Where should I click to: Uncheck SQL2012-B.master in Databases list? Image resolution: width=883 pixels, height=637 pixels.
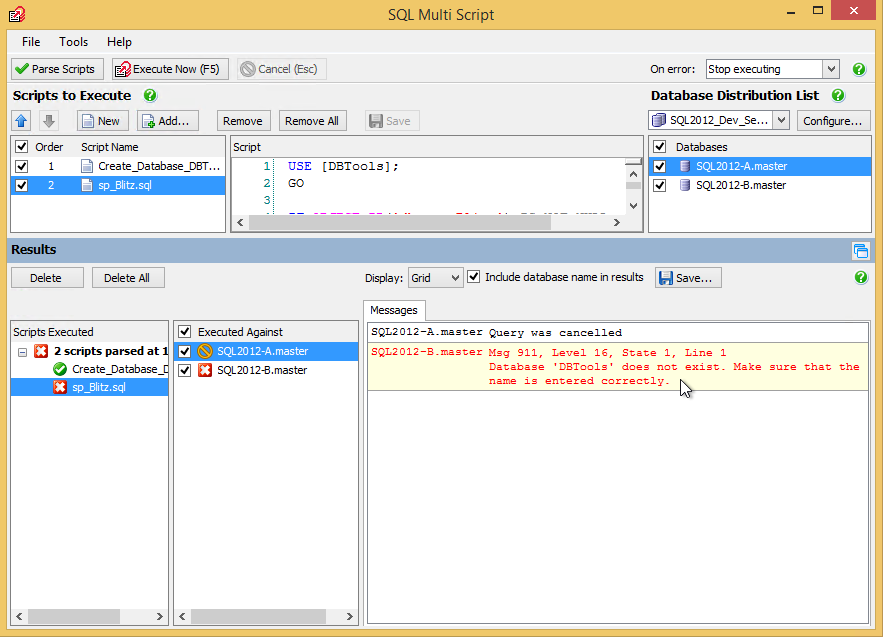659,185
